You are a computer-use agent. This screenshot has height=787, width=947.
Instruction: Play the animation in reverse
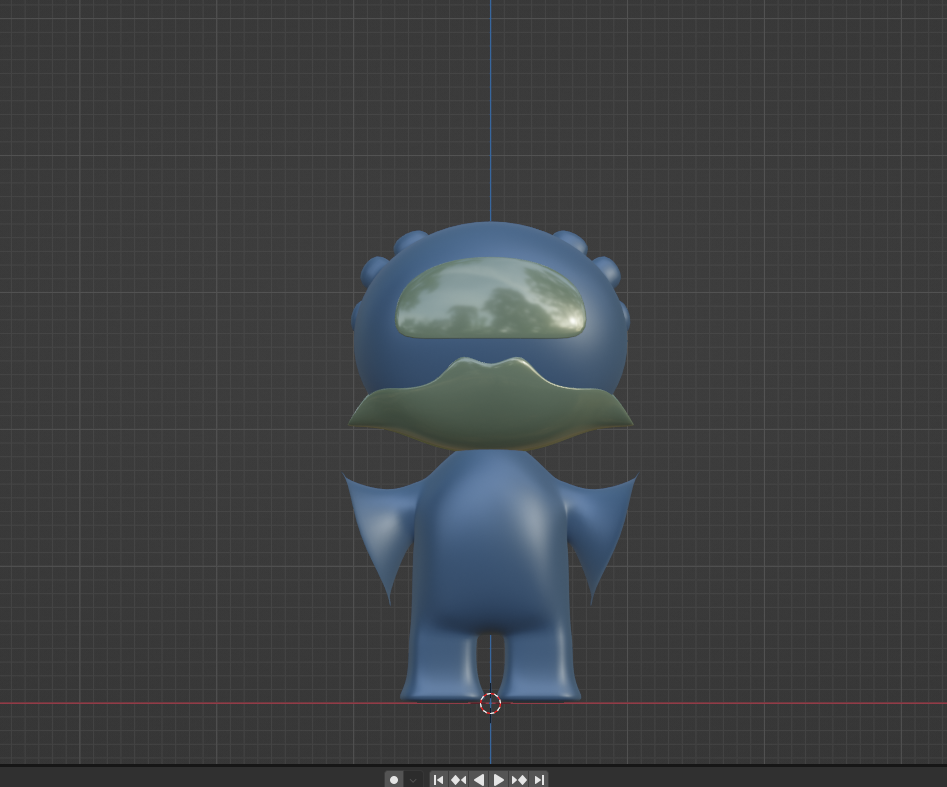pos(478,779)
